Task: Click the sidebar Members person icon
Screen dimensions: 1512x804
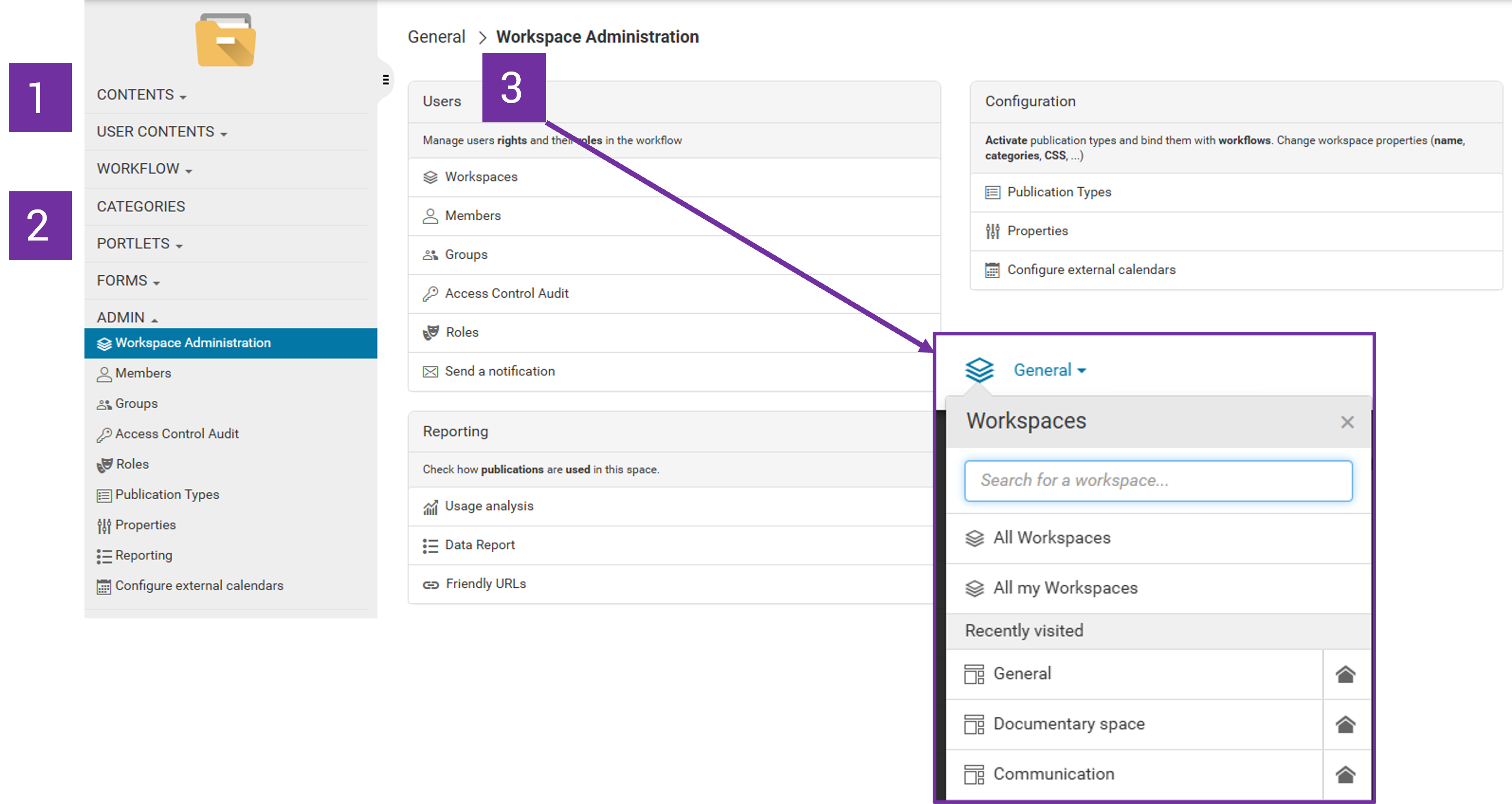Action: tap(104, 374)
